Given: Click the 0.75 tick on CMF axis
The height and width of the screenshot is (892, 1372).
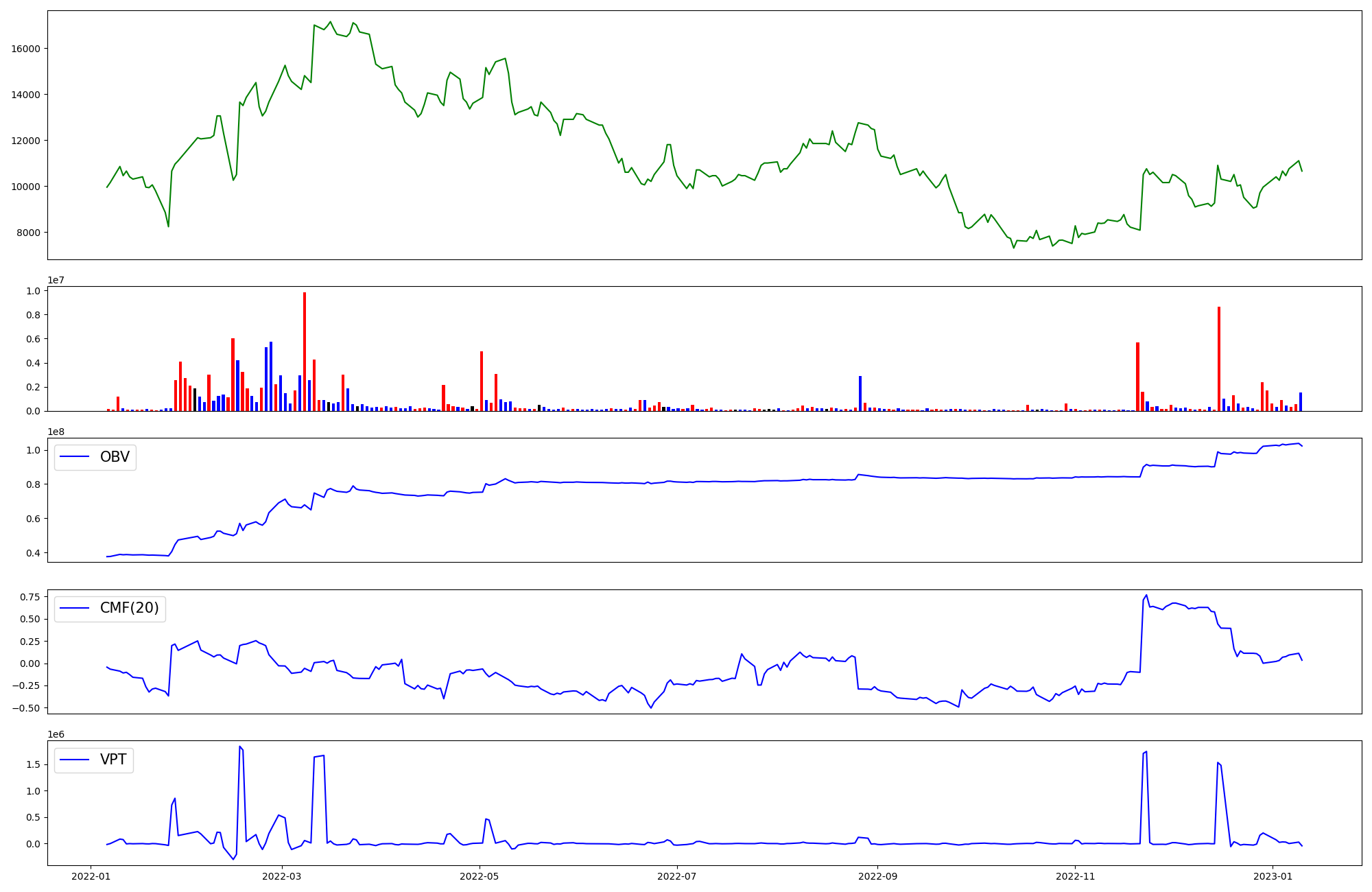Looking at the screenshot, I should pyautogui.click(x=29, y=597).
